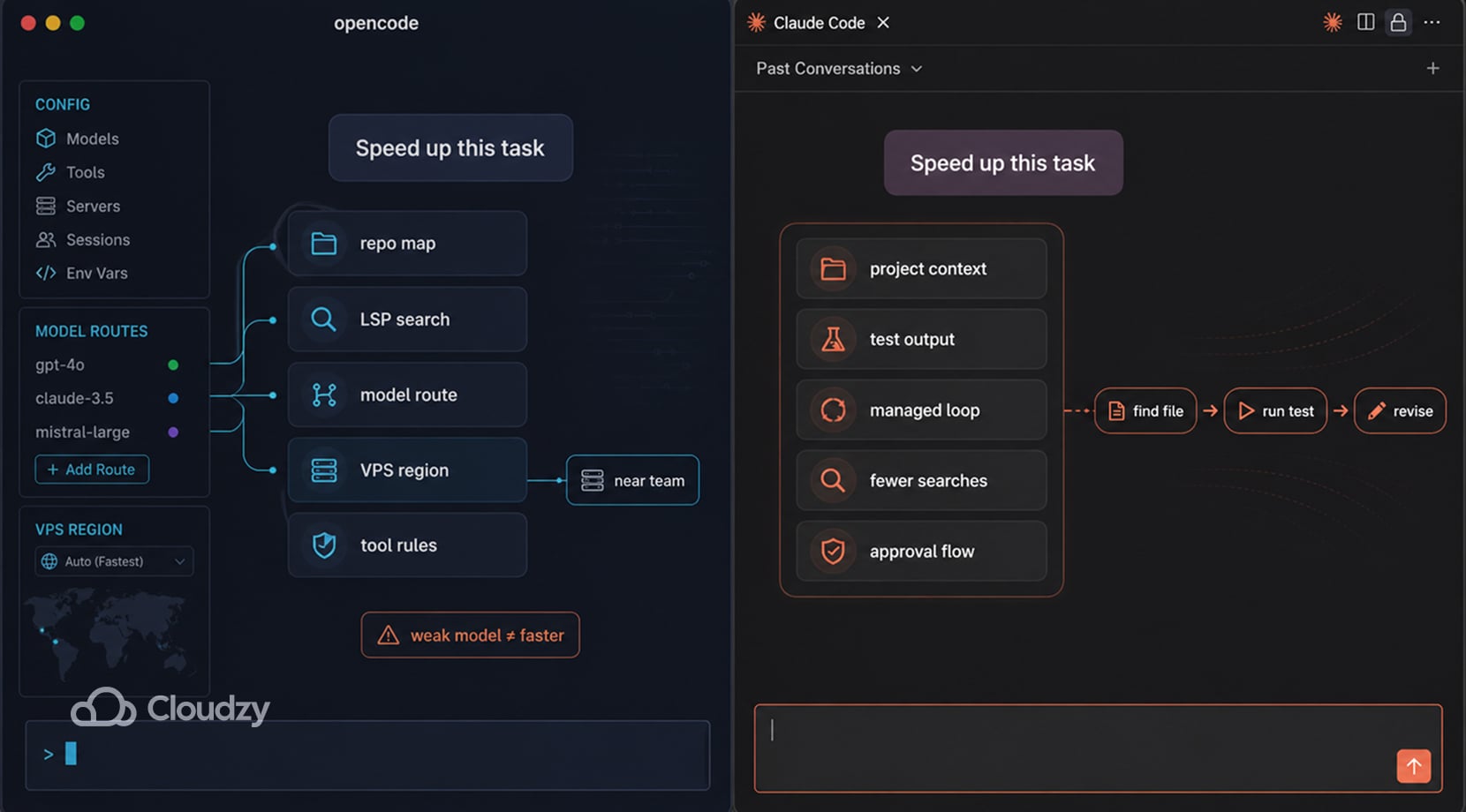The image size is (1466, 812).
Task: Expand the Past Conversations dropdown
Action: click(x=835, y=68)
